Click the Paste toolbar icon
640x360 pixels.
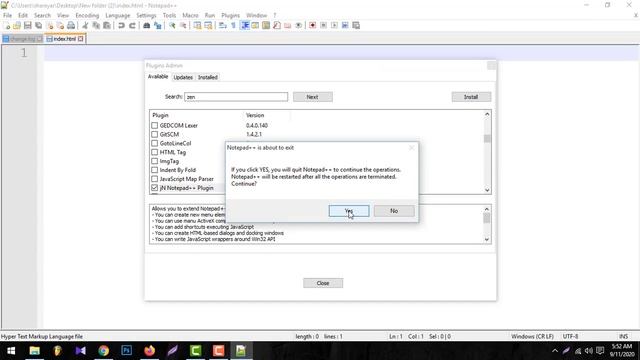point(107,25)
